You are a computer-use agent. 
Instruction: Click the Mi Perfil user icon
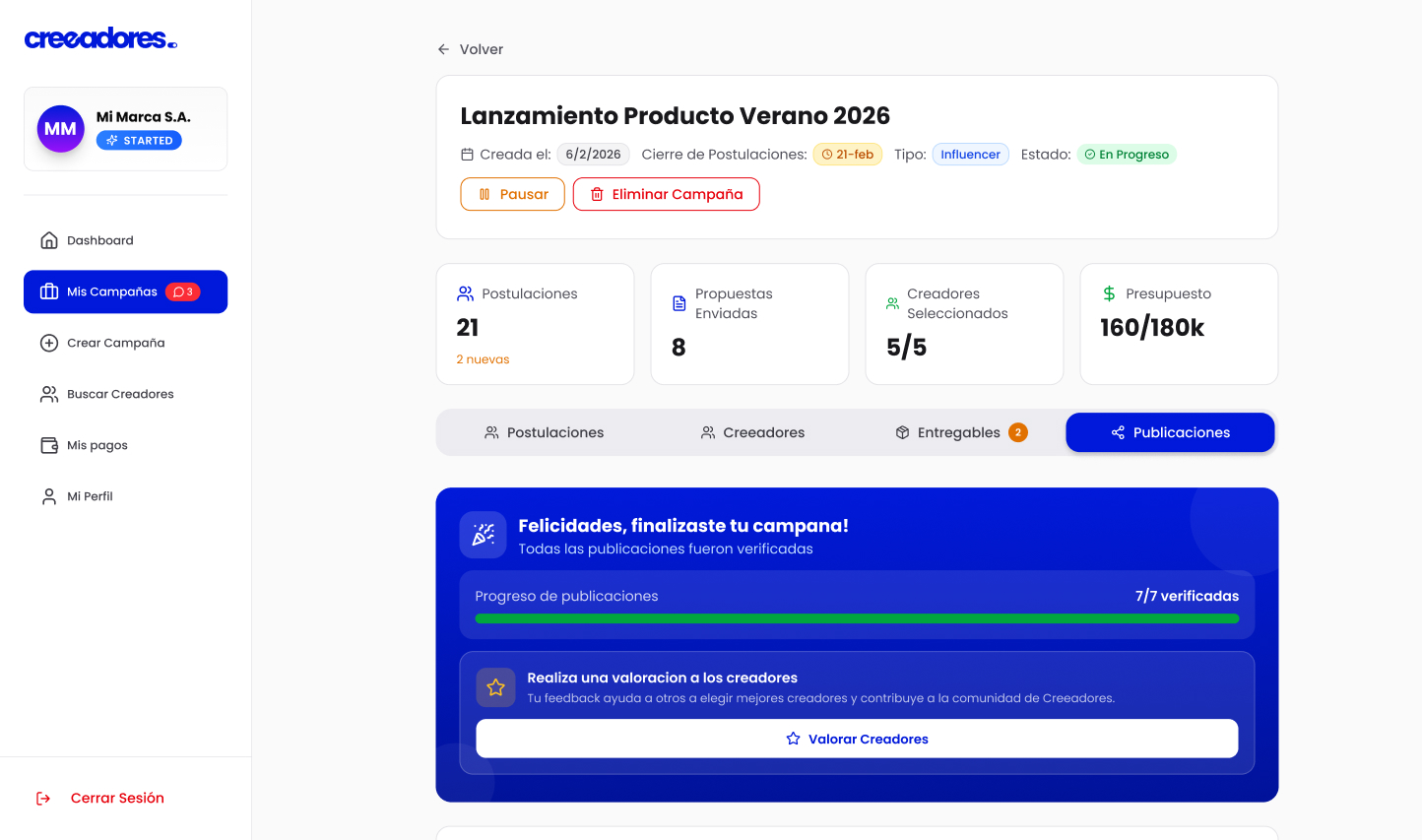point(49,496)
